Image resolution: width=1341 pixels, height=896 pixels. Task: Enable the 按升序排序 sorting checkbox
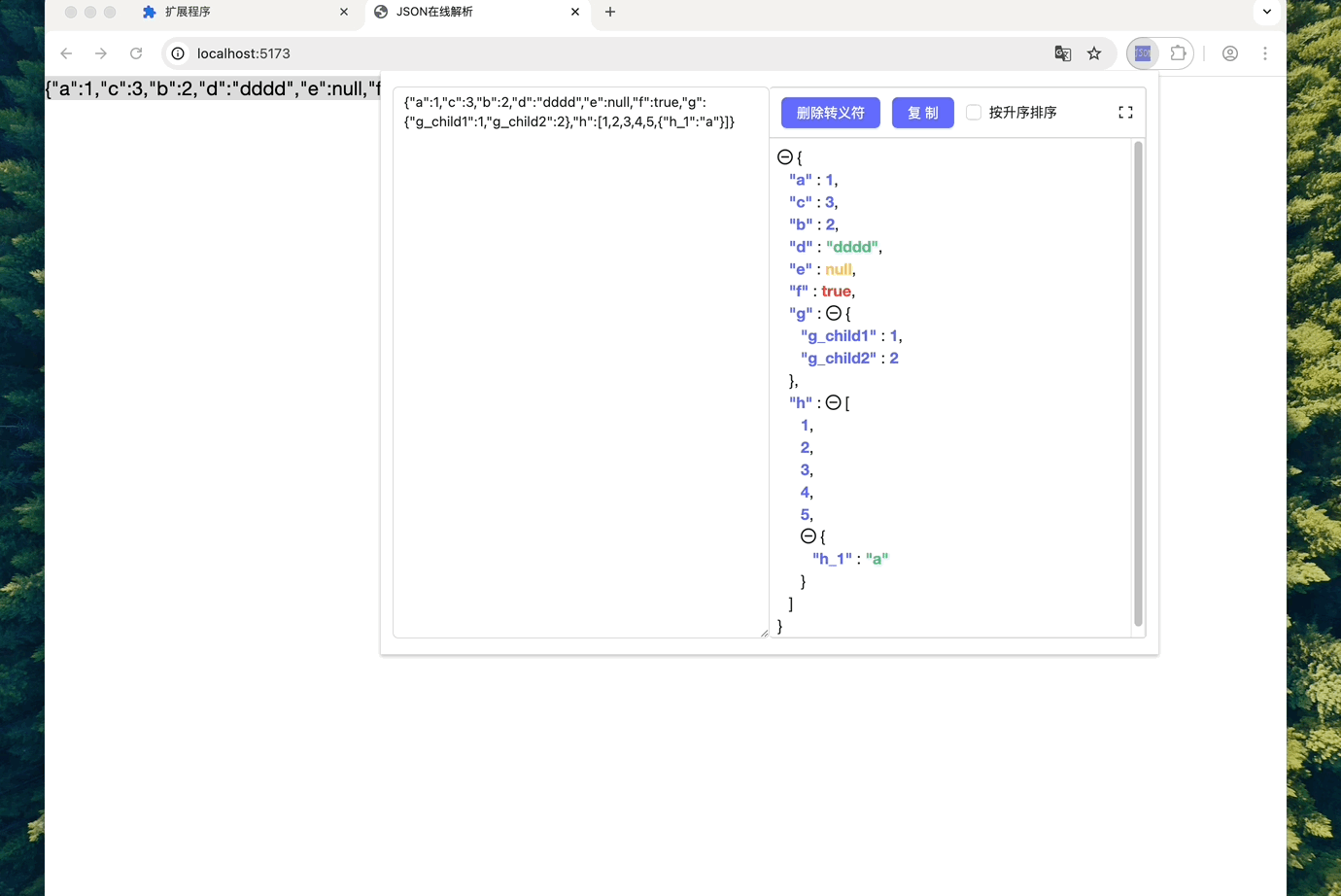[974, 112]
